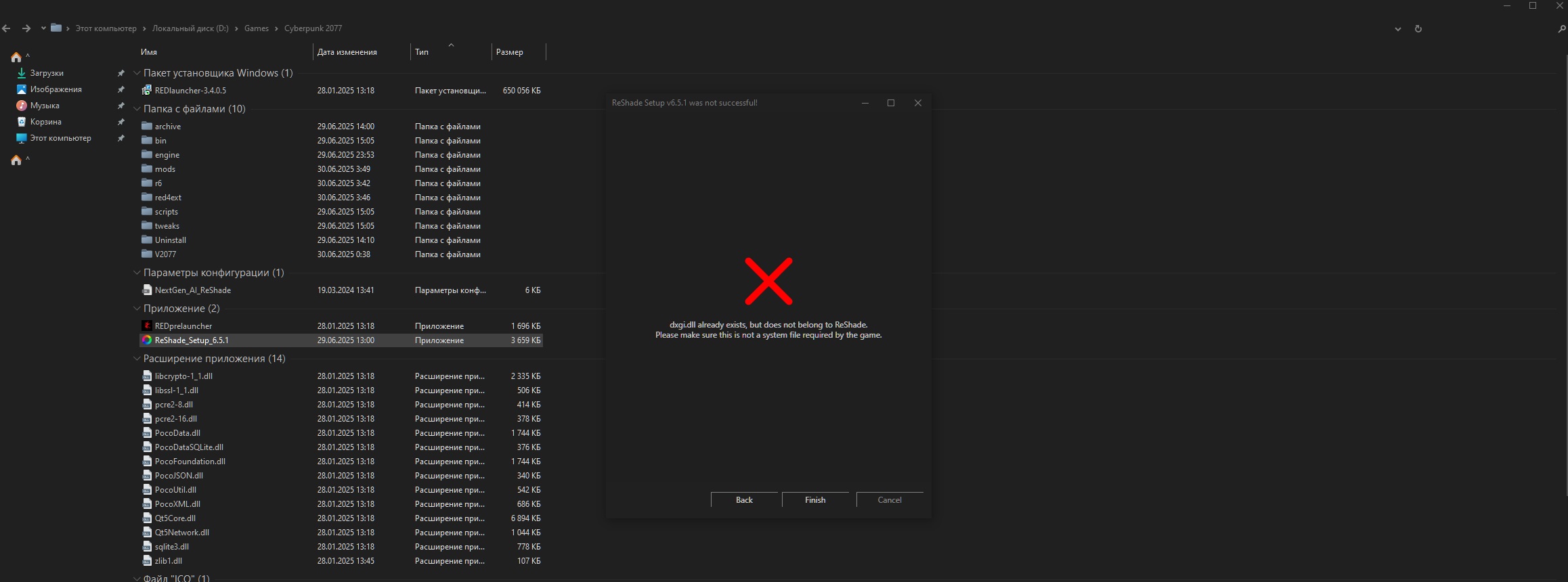
Task: Select the REDprelauncher application icon
Action: [x=147, y=326]
